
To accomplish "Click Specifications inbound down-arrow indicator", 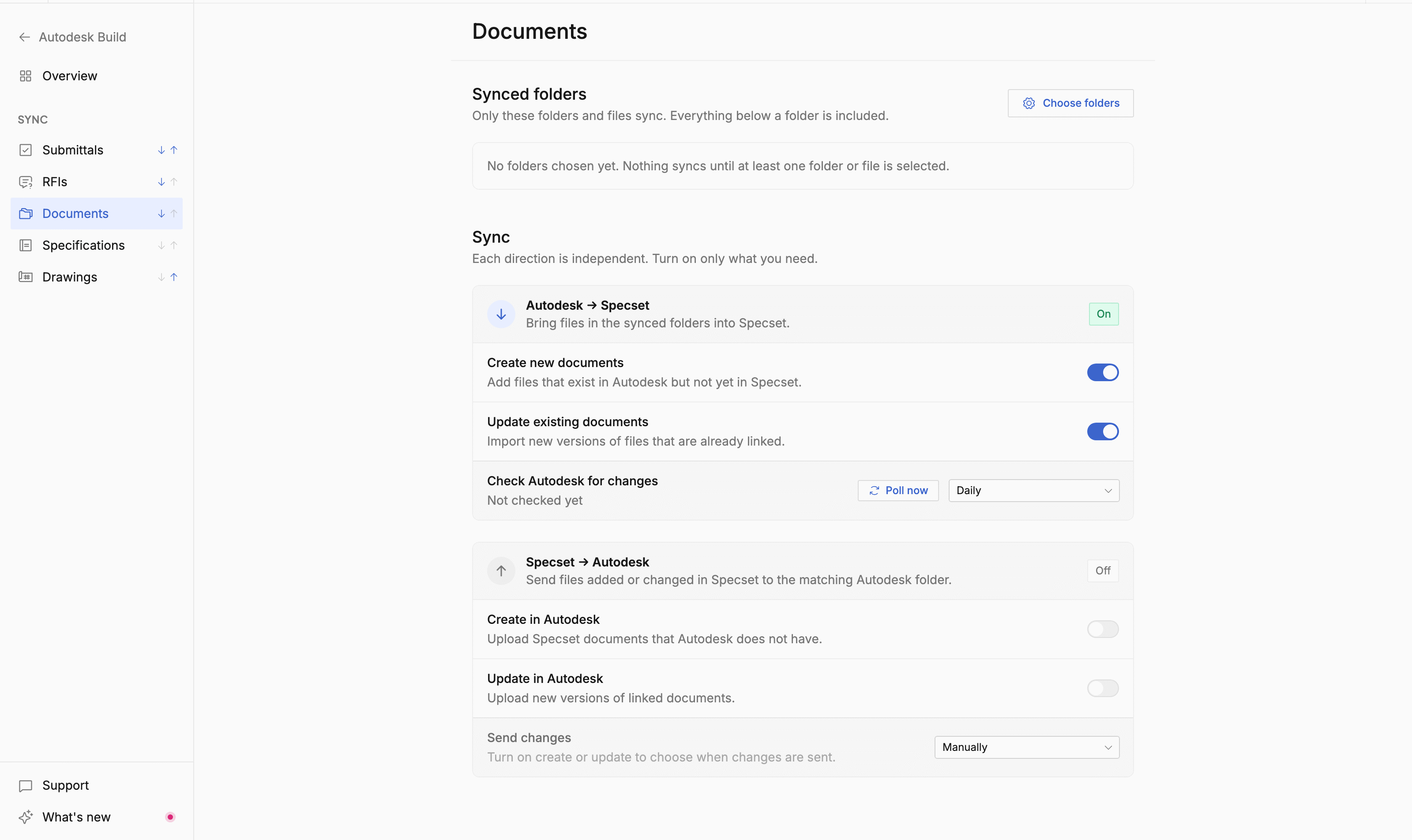I will (x=161, y=245).
